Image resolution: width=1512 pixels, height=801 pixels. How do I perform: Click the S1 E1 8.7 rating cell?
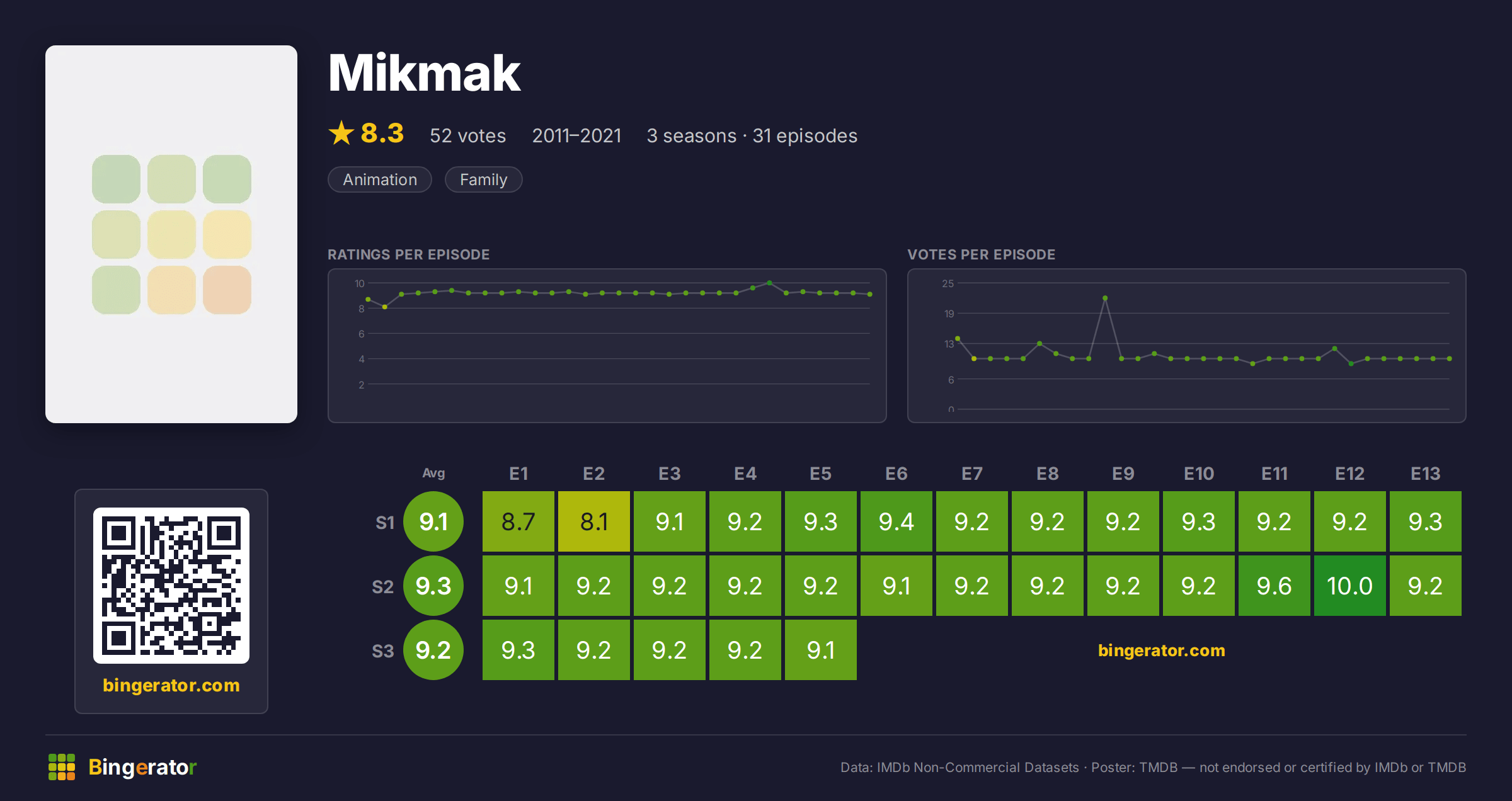tap(518, 521)
